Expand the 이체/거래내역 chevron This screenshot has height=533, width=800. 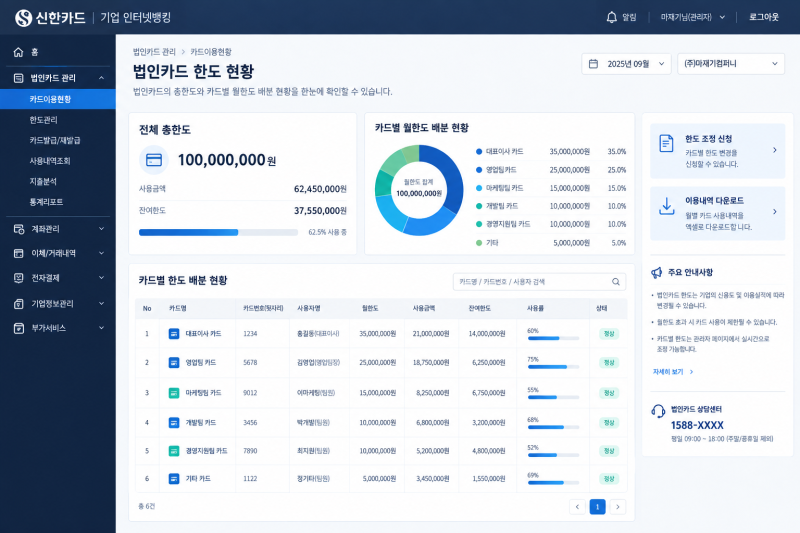[x=101, y=253]
